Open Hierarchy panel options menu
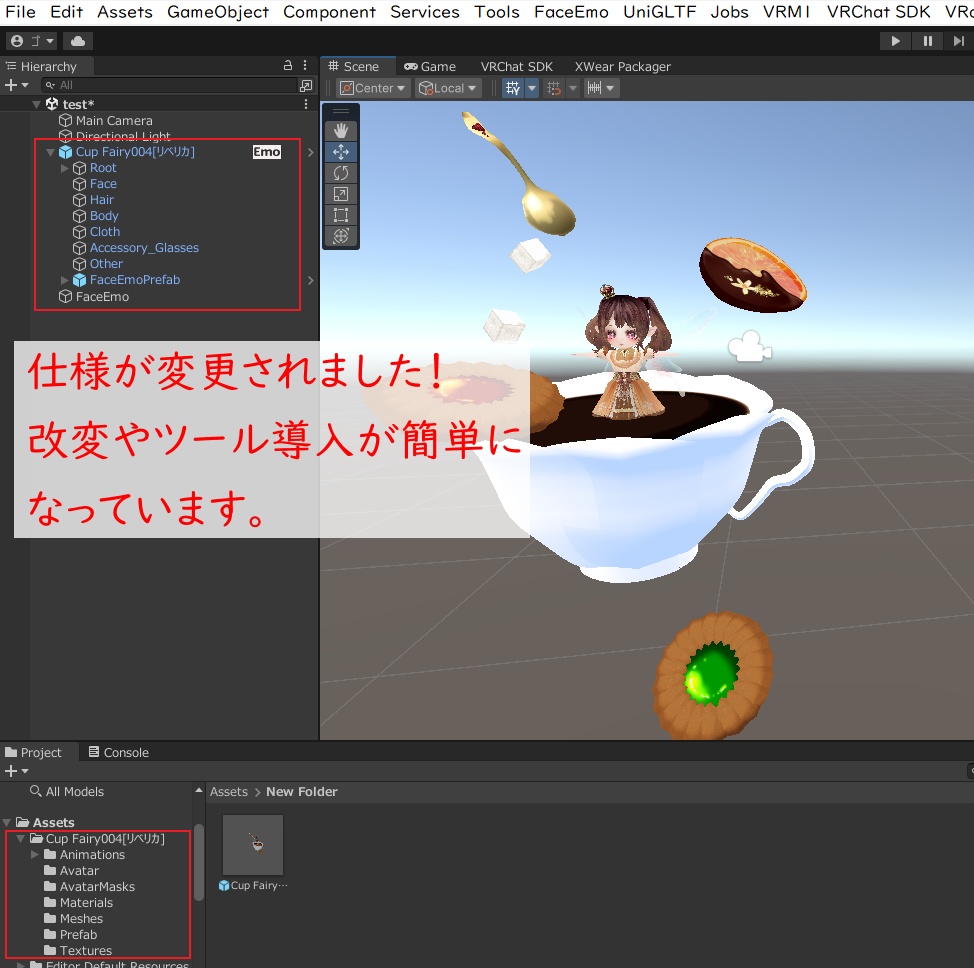Screen dimensions: 974x968 [x=305, y=65]
